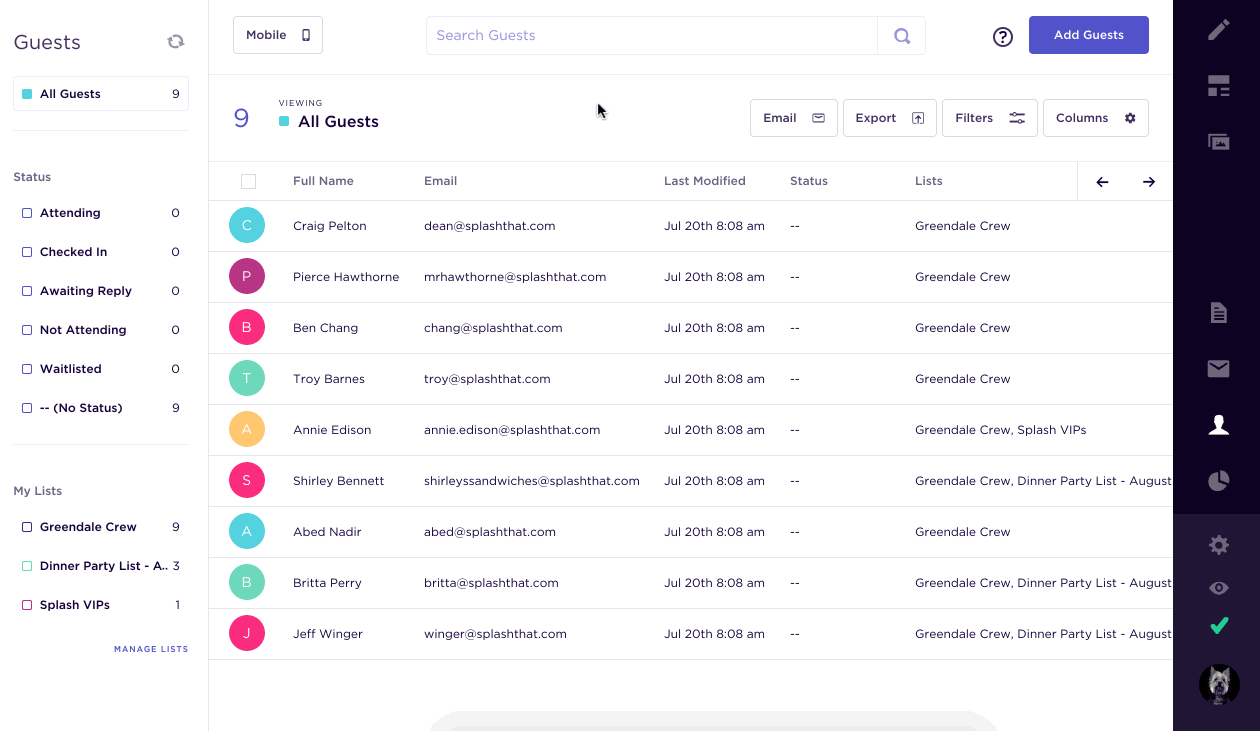
Task: Click Pierce Hawthorne's guest name
Action: [346, 277]
